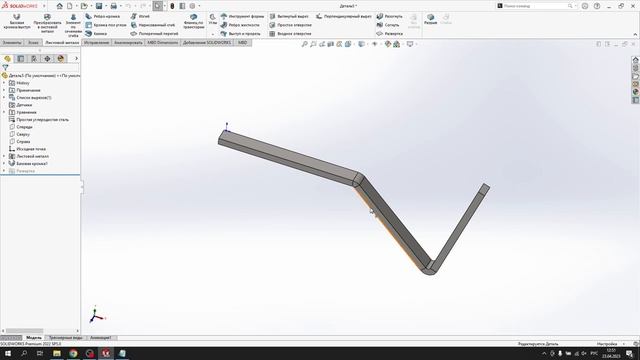This screenshot has height=360, width=640.
Task: Open the Исправление ribbon tab
Action: (x=96, y=42)
